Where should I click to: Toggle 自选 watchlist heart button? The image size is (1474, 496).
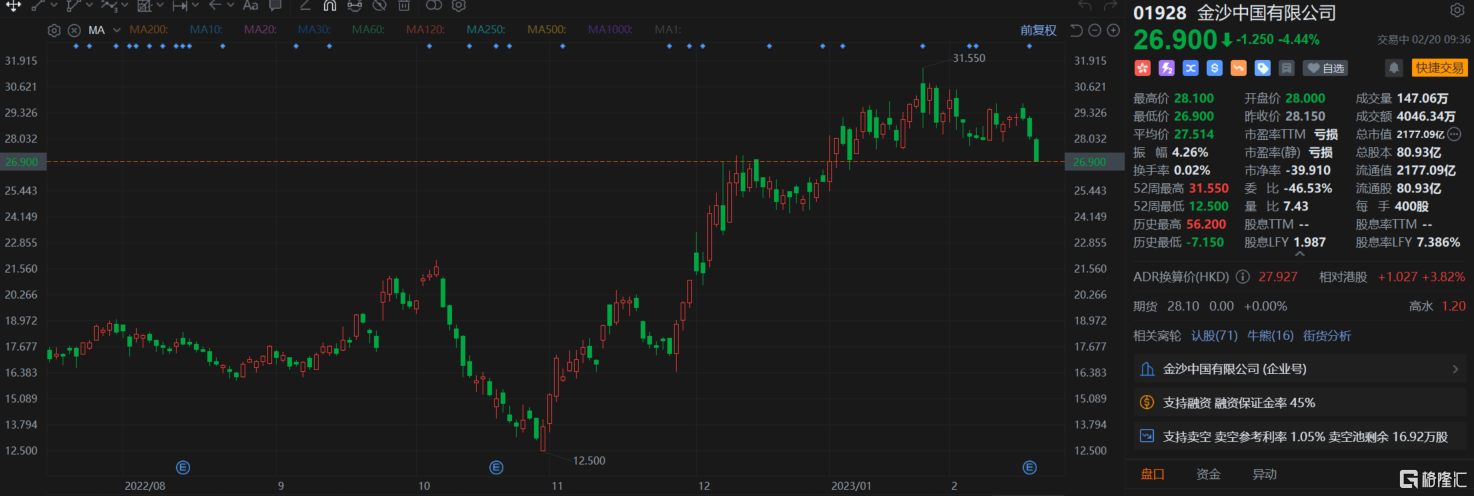[1324, 68]
